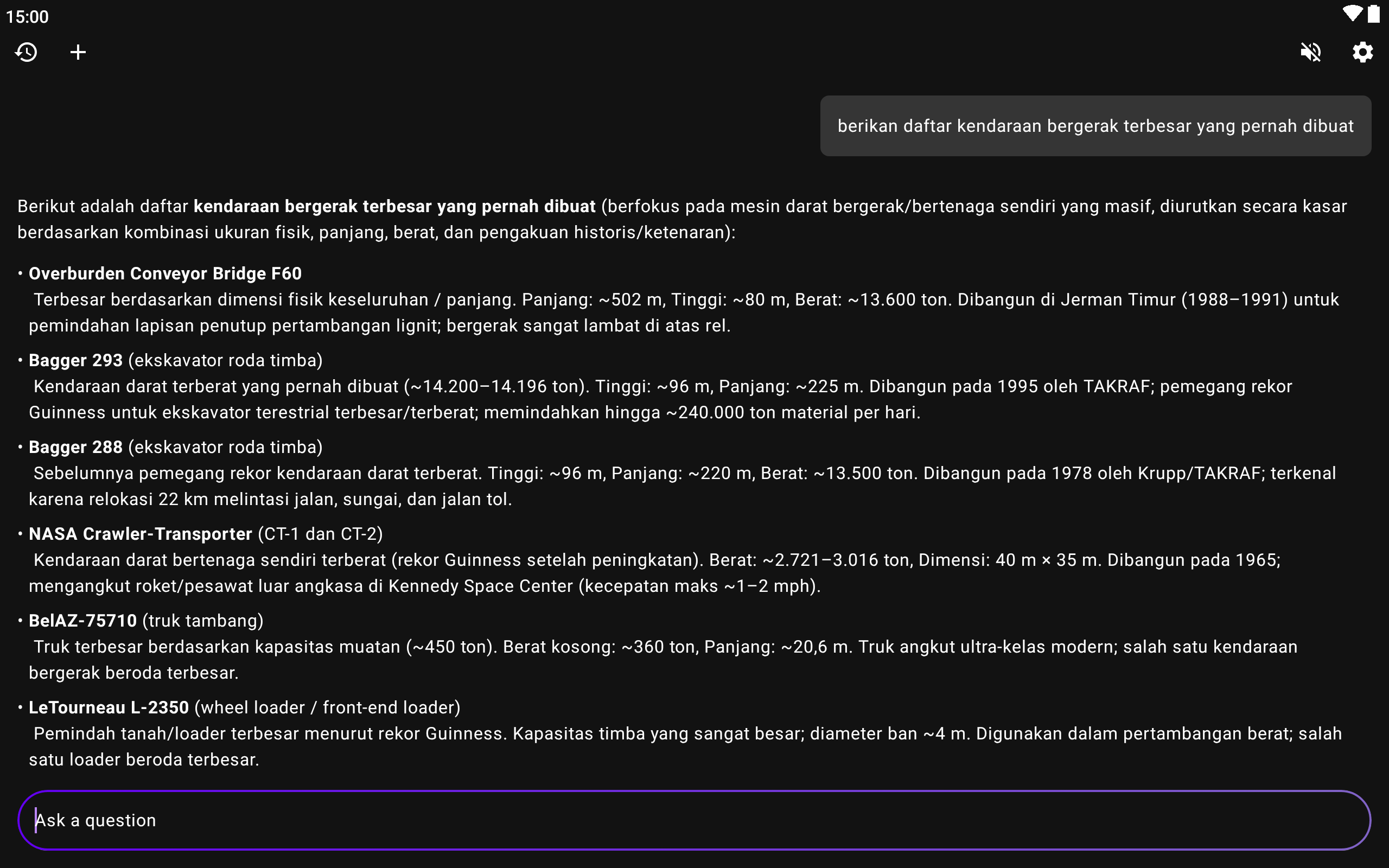This screenshot has width=1389, height=868.
Task: Open settings gear icon
Action: (1362, 52)
